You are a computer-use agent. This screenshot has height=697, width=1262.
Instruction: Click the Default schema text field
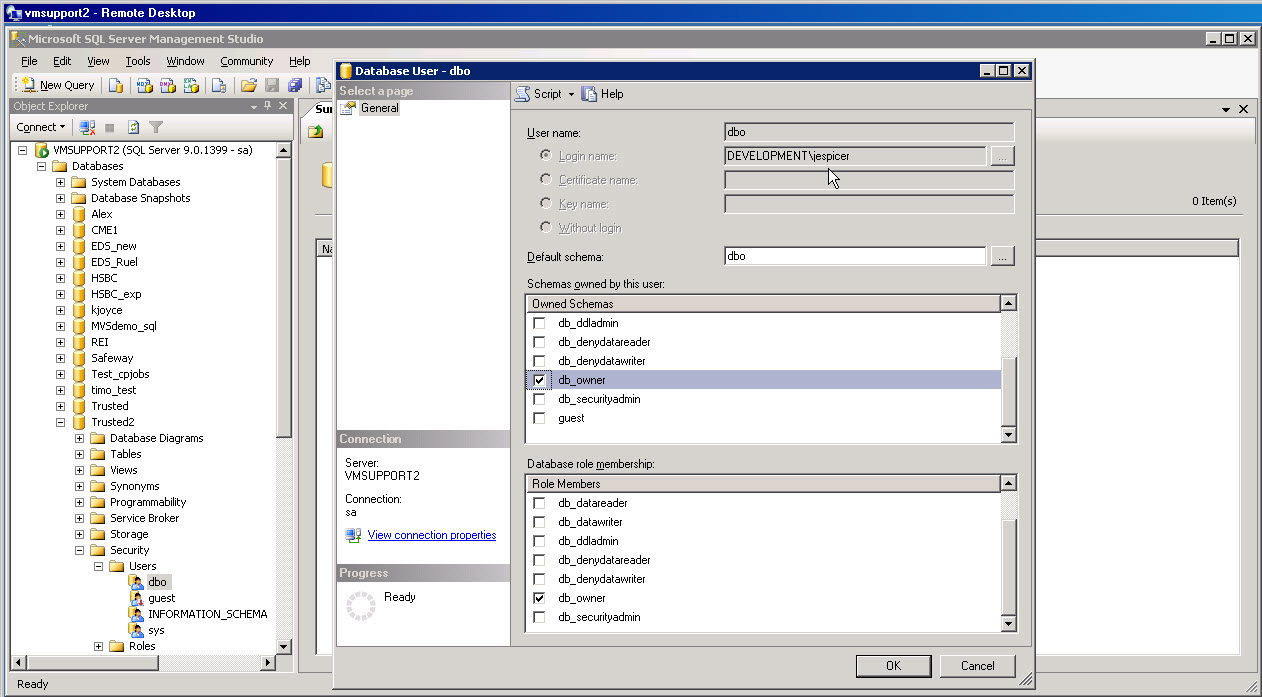pyautogui.click(x=855, y=256)
